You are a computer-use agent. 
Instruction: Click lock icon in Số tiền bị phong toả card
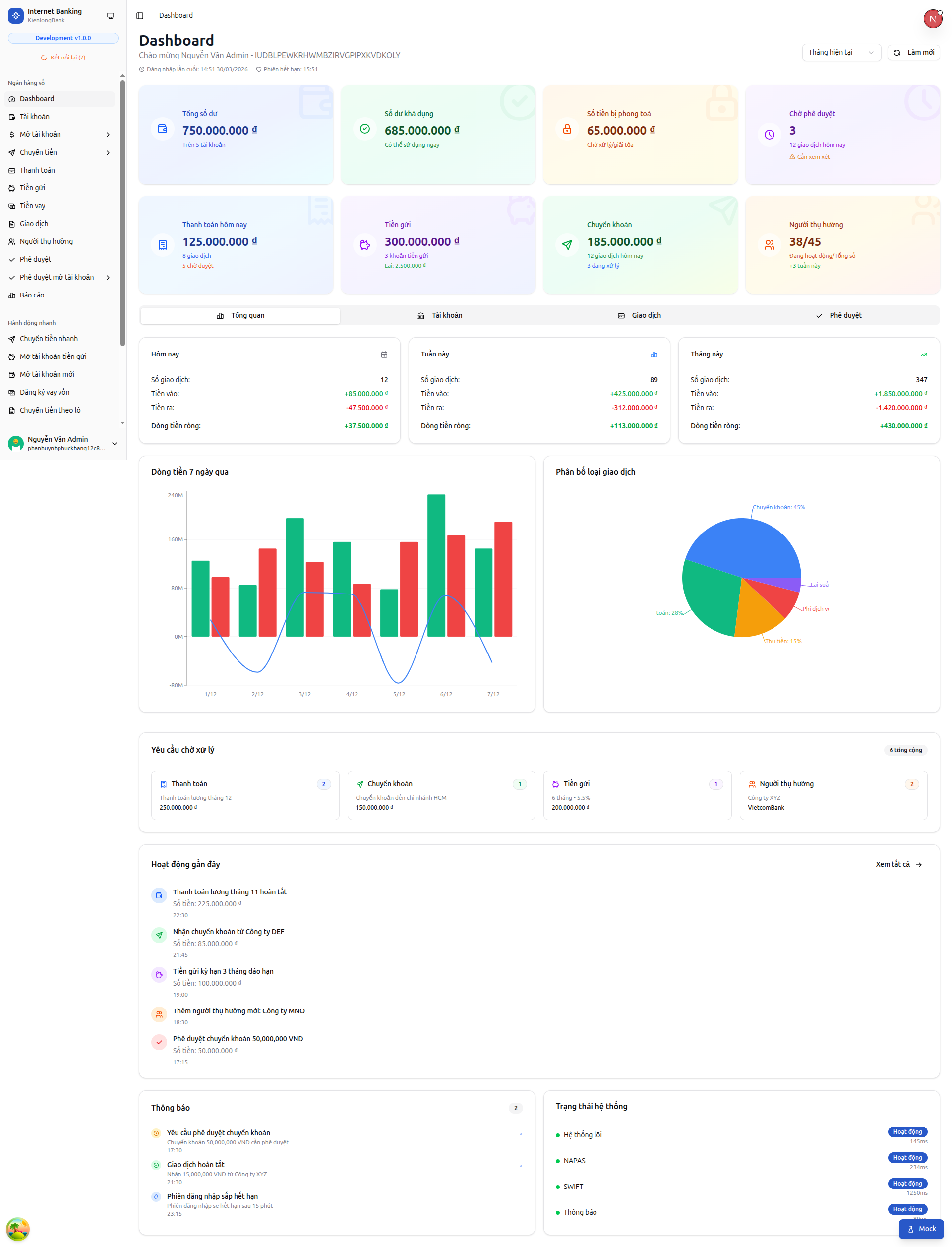coord(567,129)
